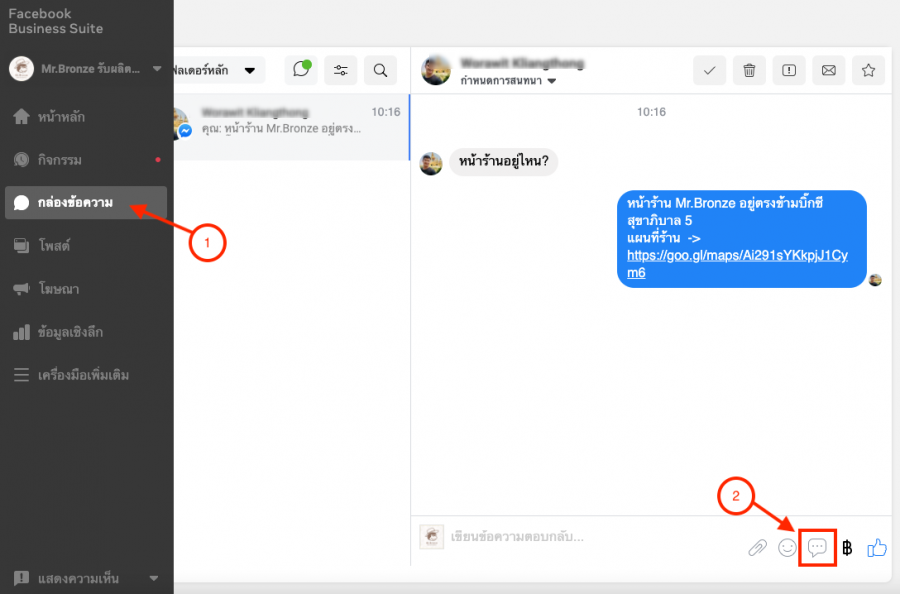Move conversation to trash

tap(749, 70)
